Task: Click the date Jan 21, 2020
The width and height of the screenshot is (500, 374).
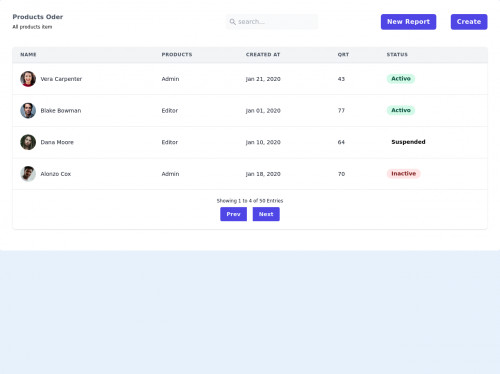Action: (263, 79)
